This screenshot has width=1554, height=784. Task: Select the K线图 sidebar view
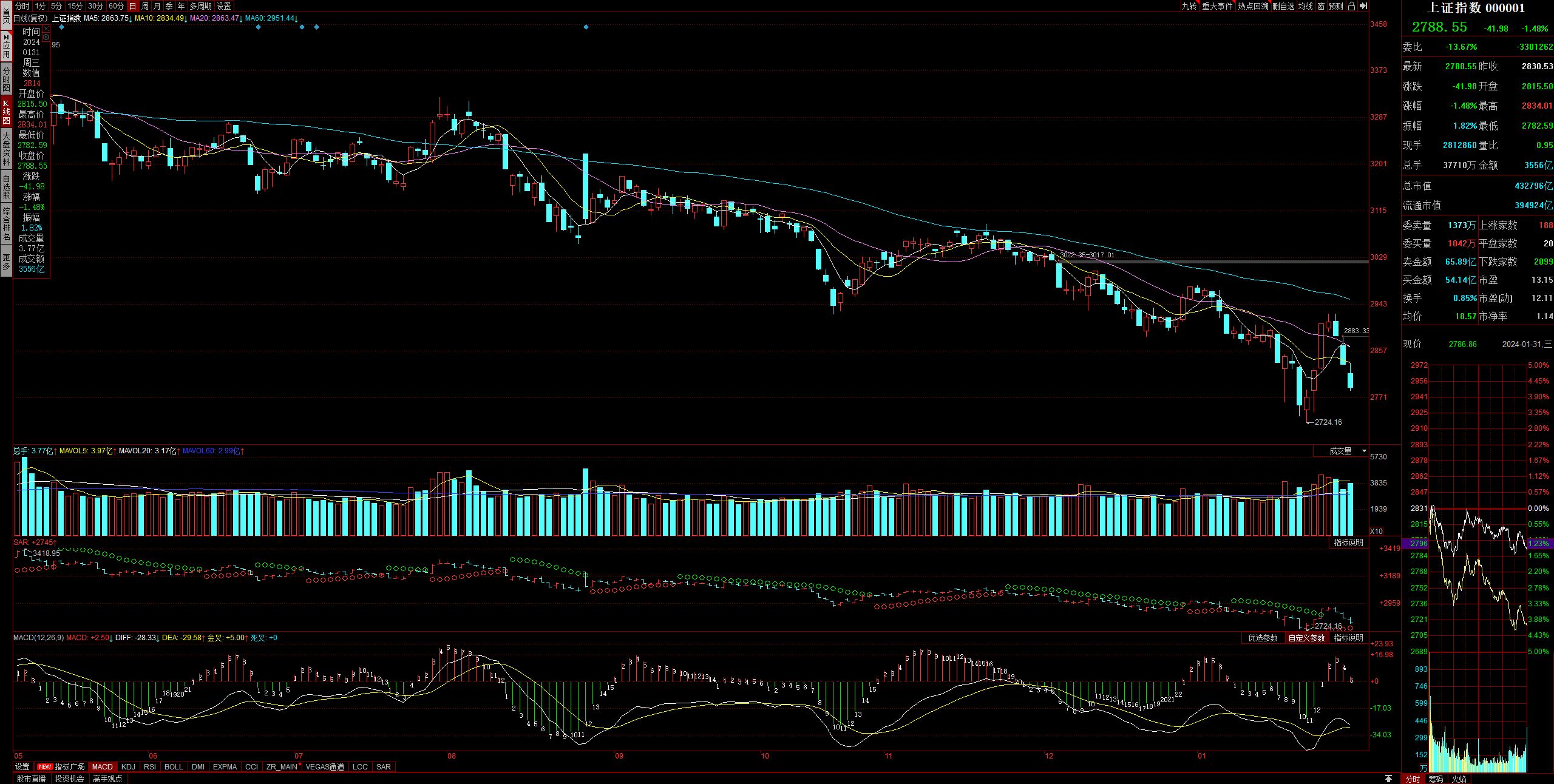(6, 112)
